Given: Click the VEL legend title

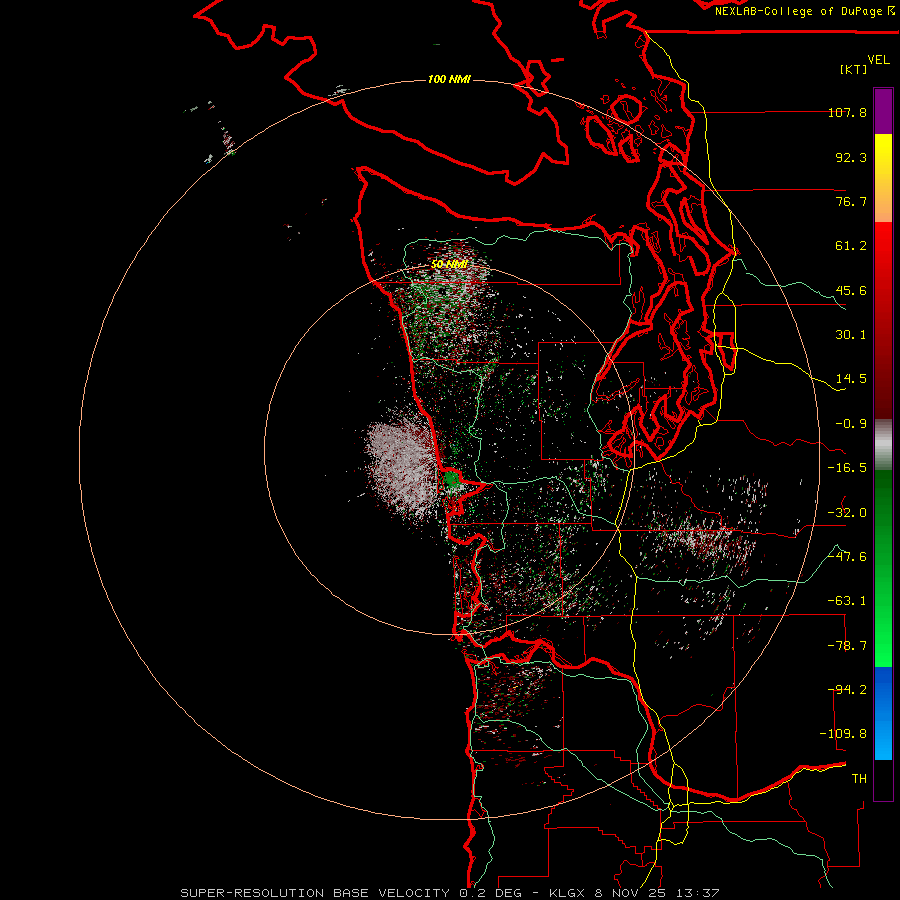Looking at the screenshot, I should [878, 60].
